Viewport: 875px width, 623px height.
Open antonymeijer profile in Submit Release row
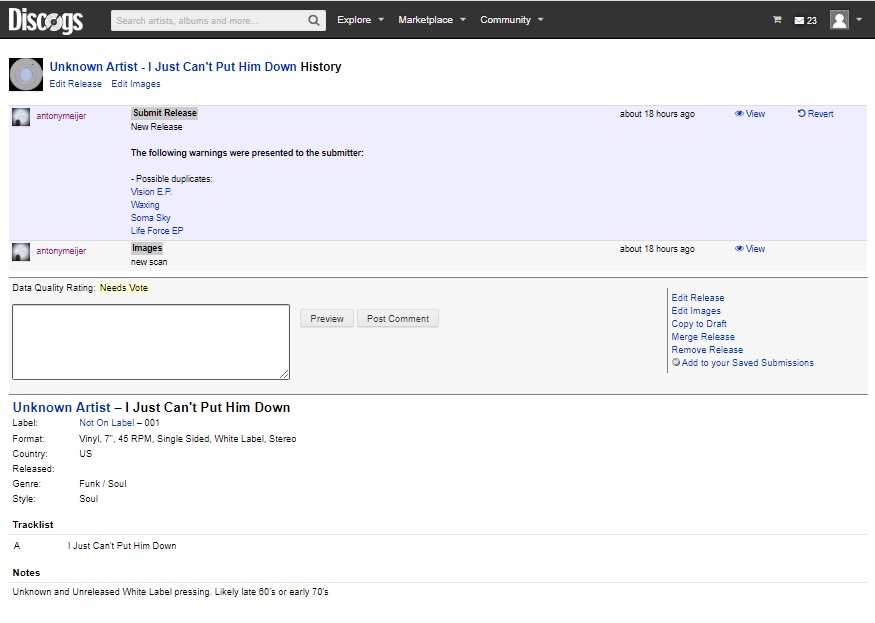(61, 116)
